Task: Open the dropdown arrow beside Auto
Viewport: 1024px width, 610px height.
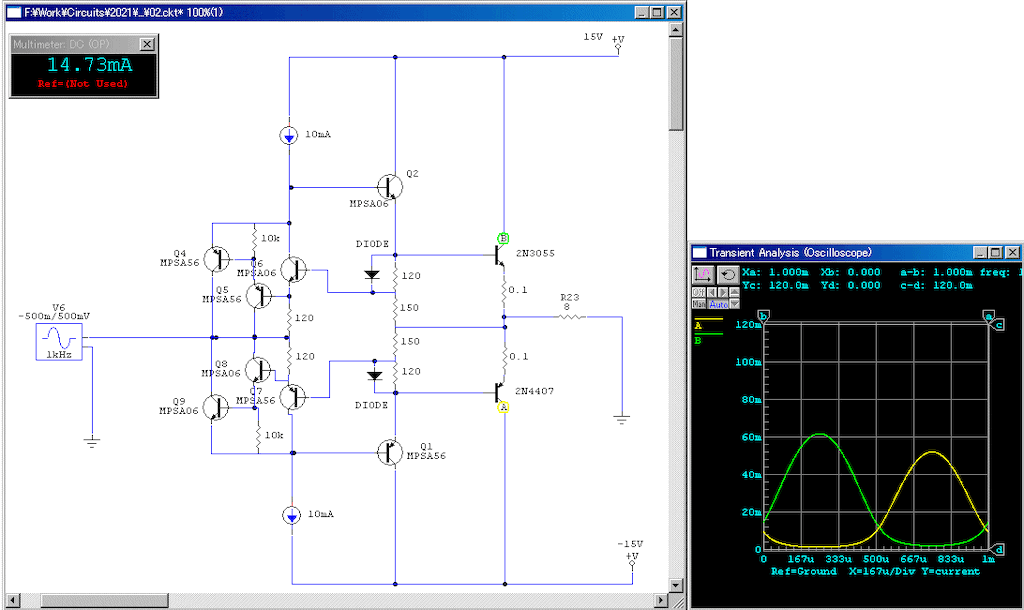Action: pos(735,304)
